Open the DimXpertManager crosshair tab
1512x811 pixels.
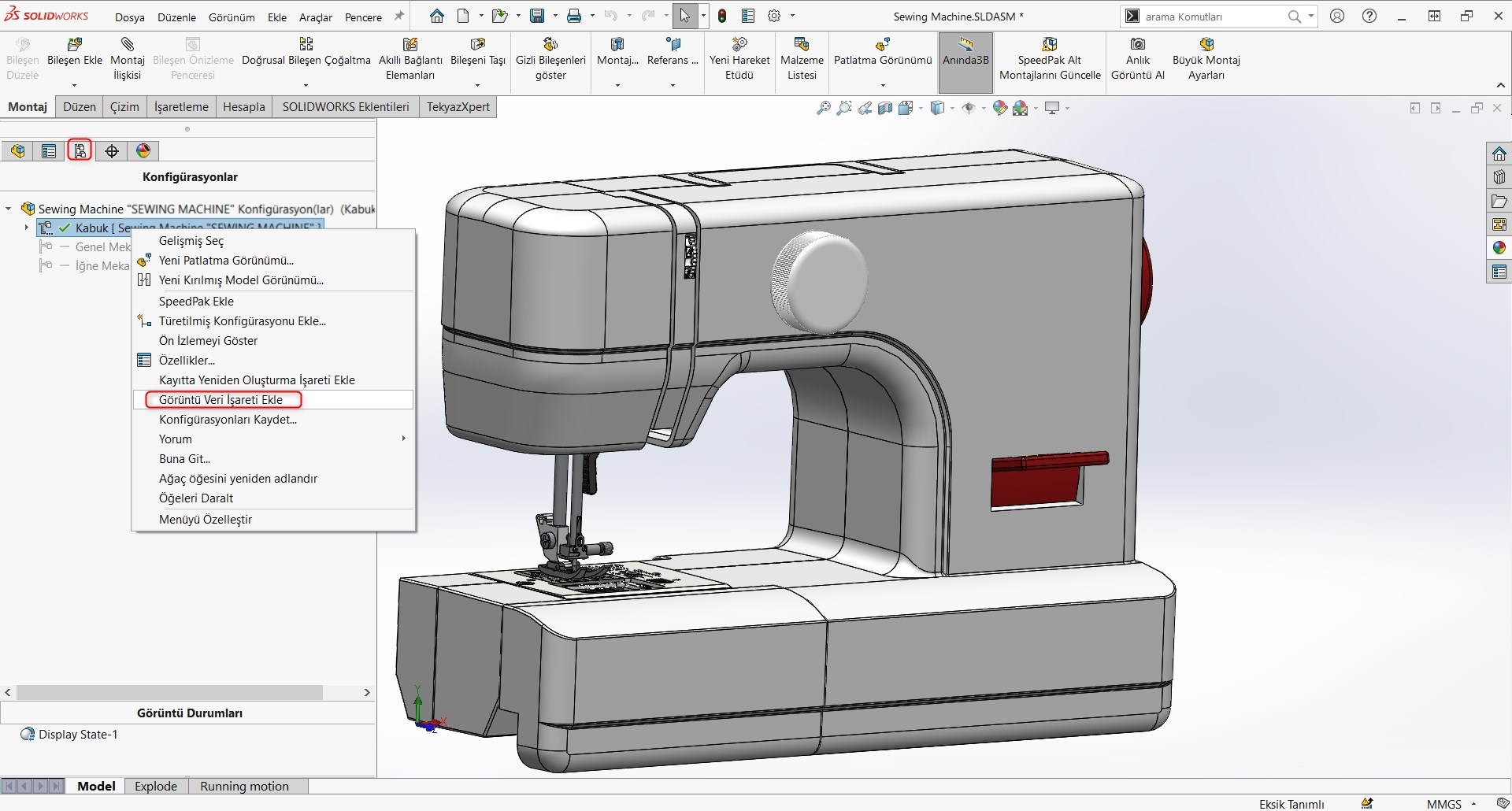[x=112, y=151]
